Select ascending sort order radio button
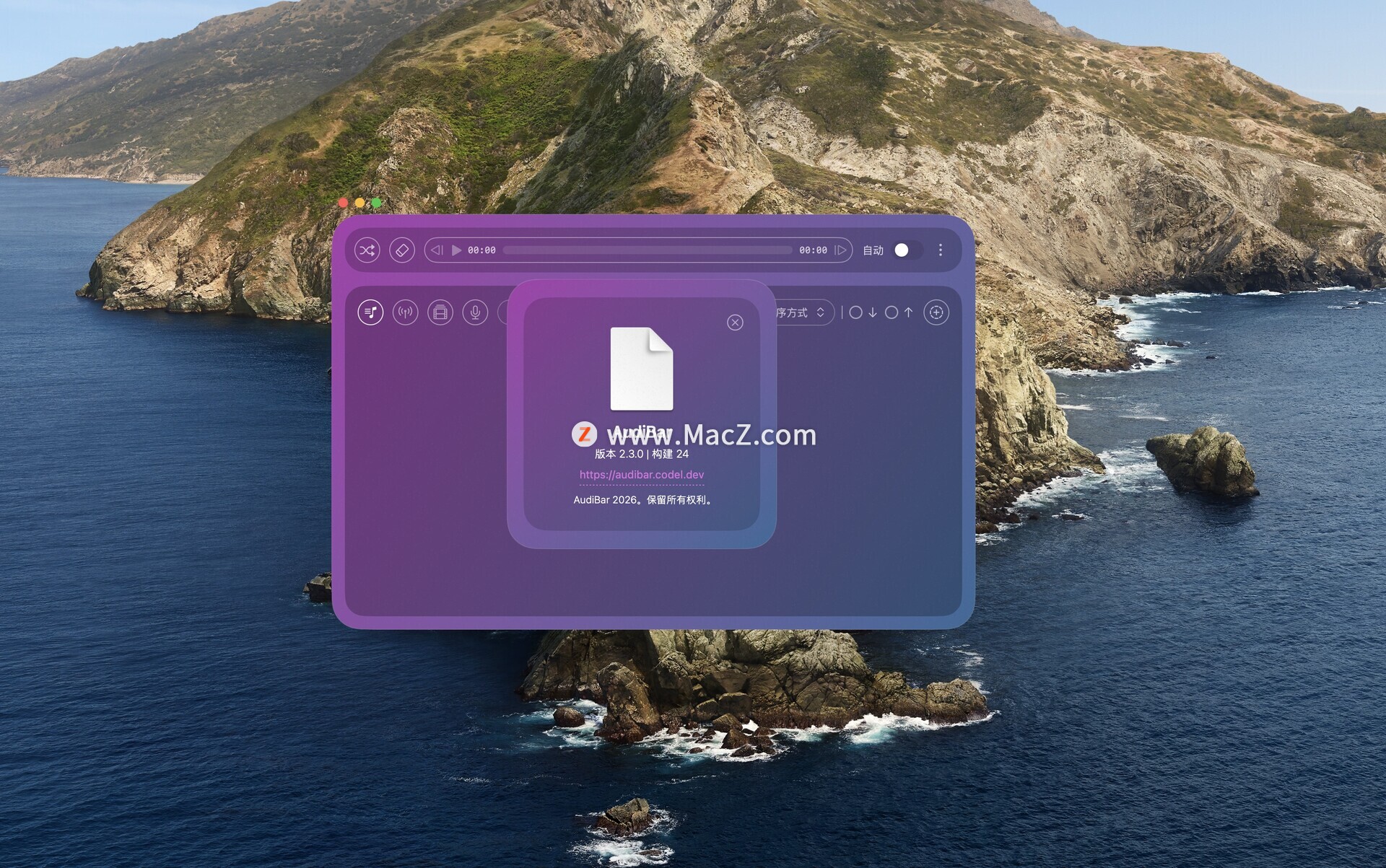Viewport: 1386px width, 868px height. coord(892,312)
